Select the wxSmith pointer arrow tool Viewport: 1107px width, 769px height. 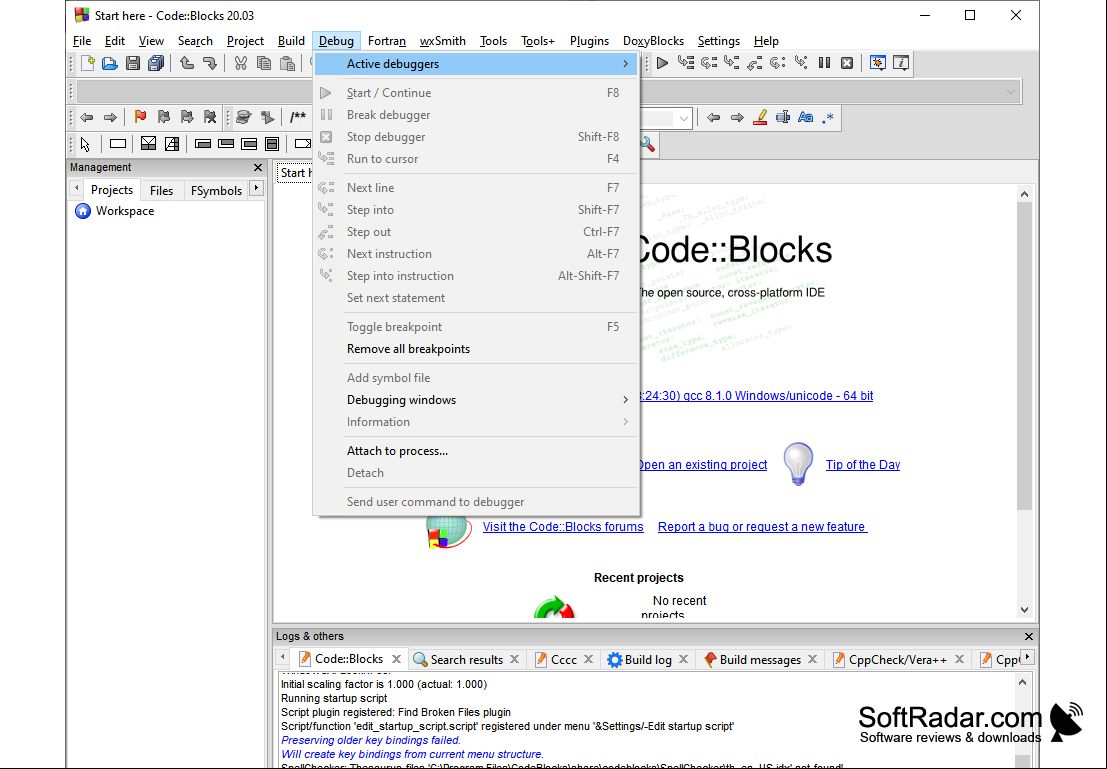click(85, 144)
